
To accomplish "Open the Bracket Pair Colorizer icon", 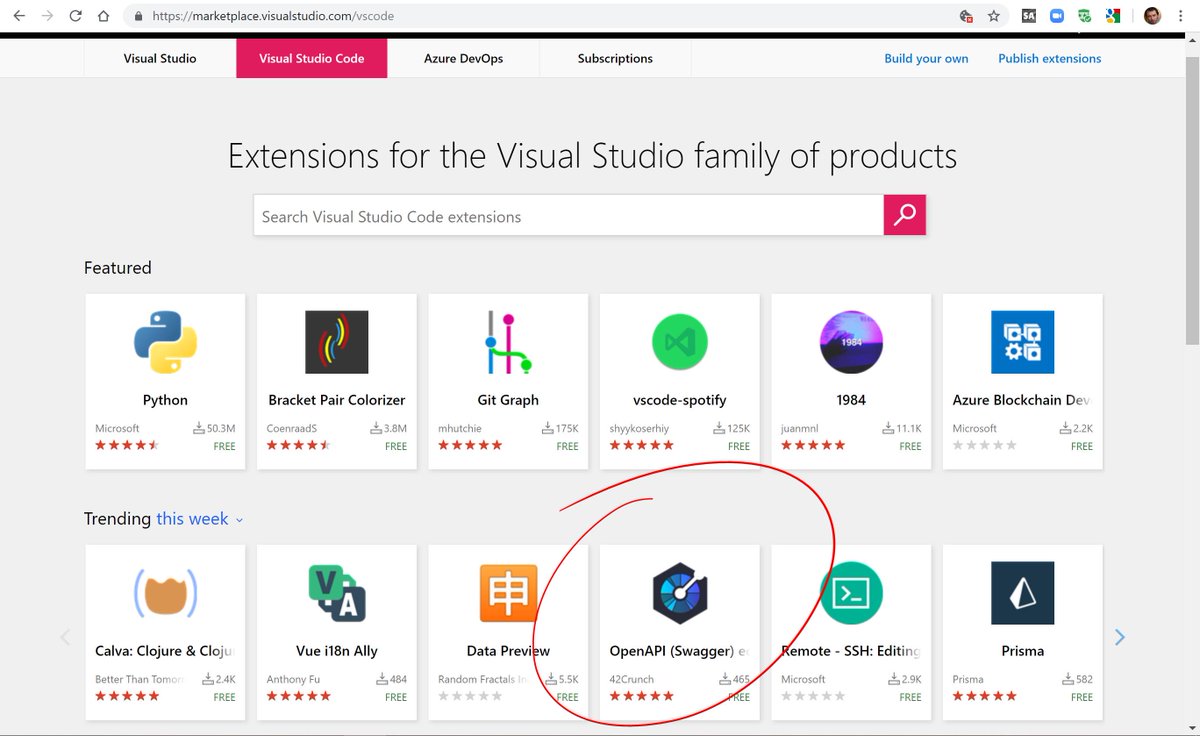I will pos(337,342).
